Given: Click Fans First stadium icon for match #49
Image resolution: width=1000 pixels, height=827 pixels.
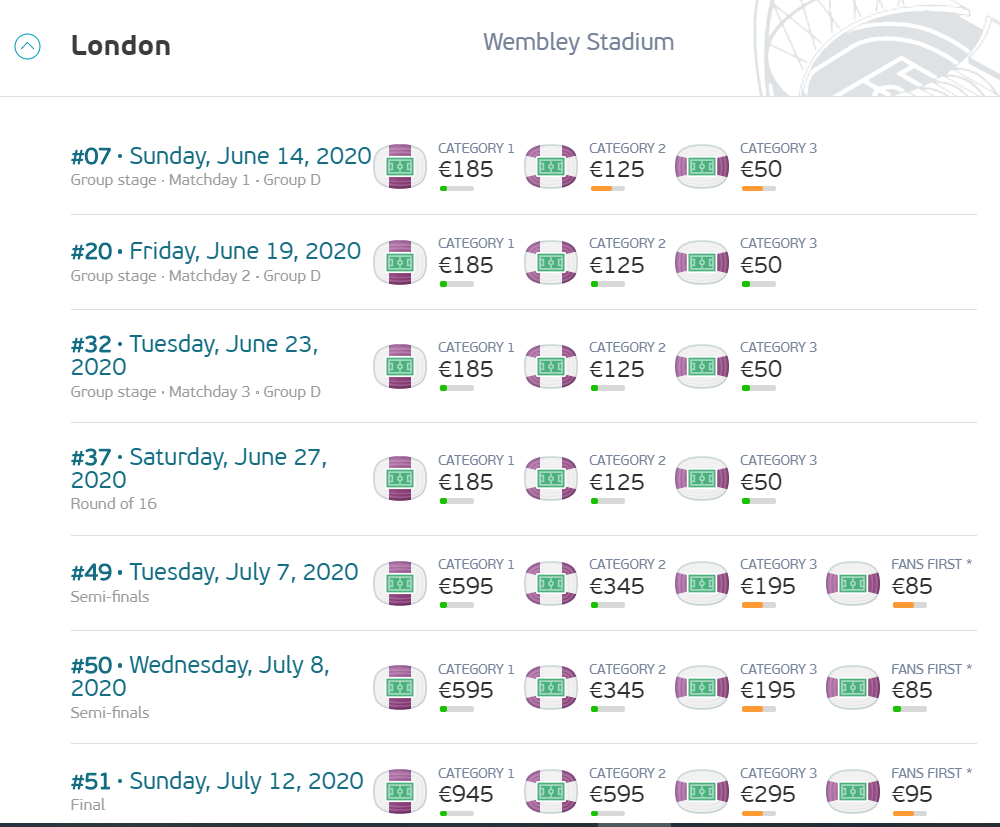Looking at the screenshot, I should 853,583.
